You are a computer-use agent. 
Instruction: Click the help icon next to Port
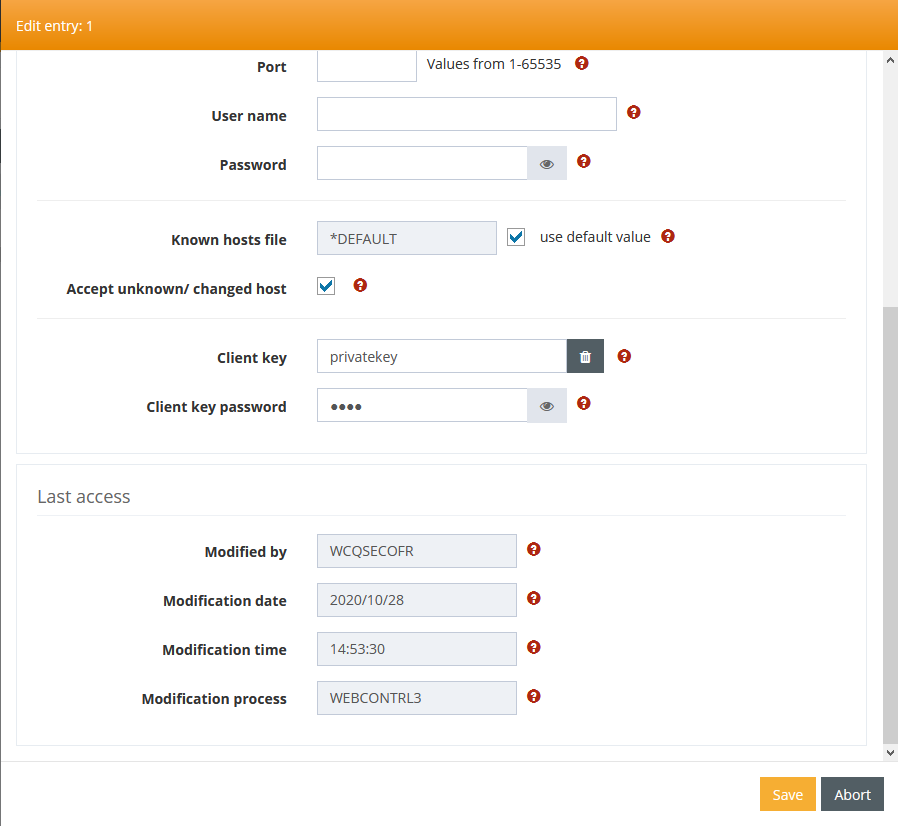coord(582,63)
